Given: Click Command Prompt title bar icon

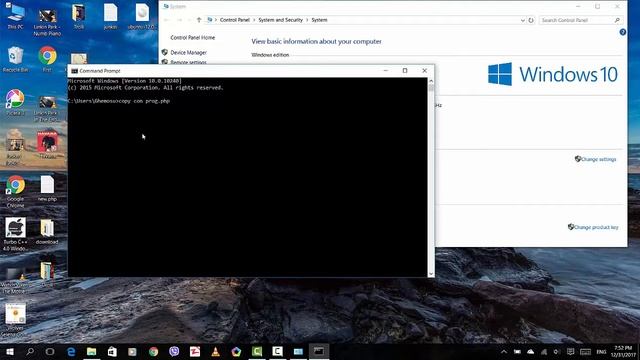Looking at the screenshot, I should 74,71.
